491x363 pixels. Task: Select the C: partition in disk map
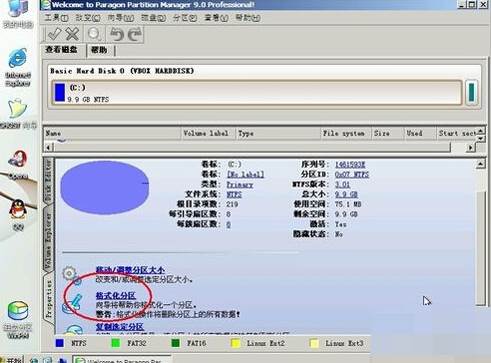tap(257, 93)
